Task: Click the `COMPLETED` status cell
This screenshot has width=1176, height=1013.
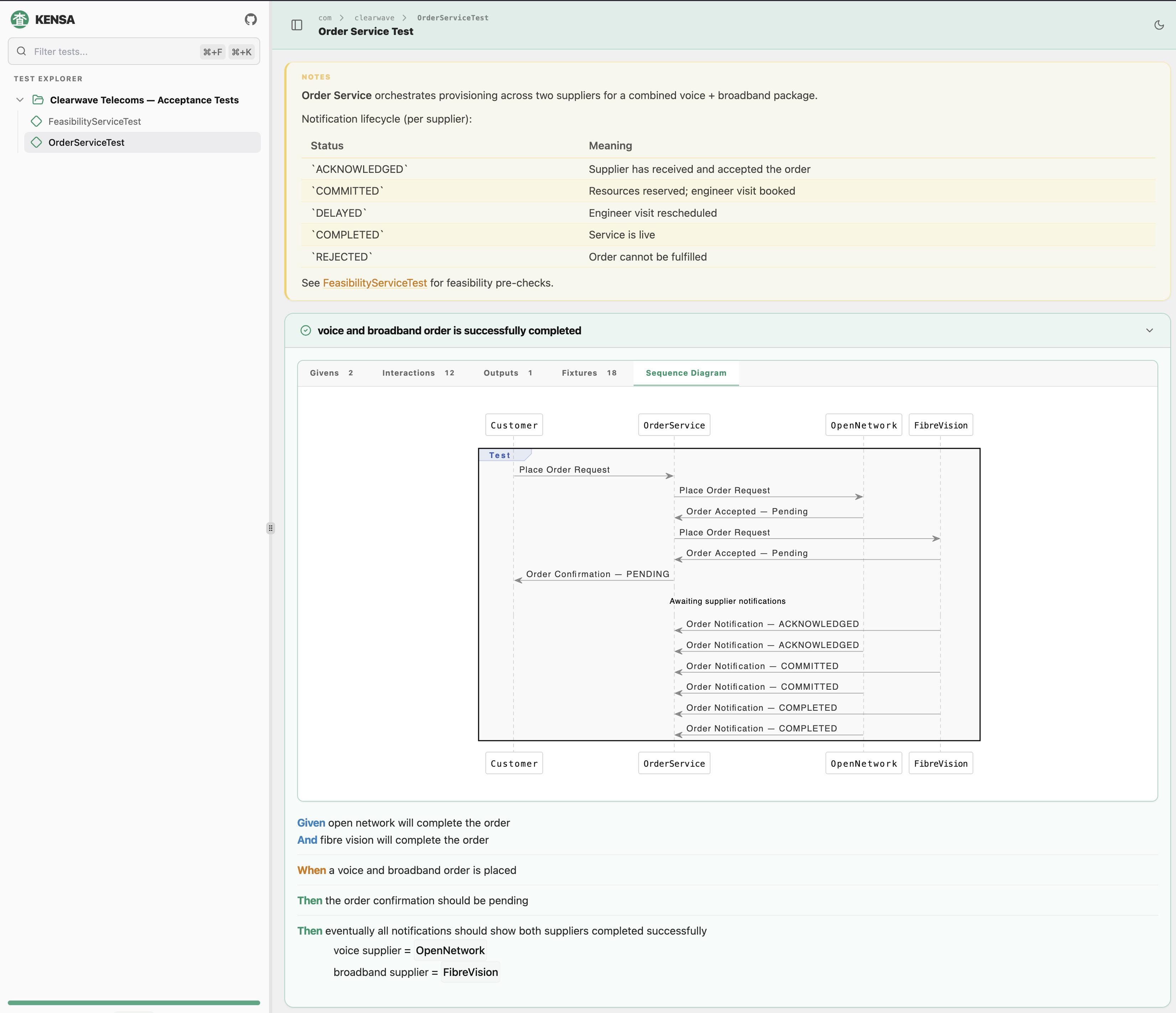Action: 347,235
